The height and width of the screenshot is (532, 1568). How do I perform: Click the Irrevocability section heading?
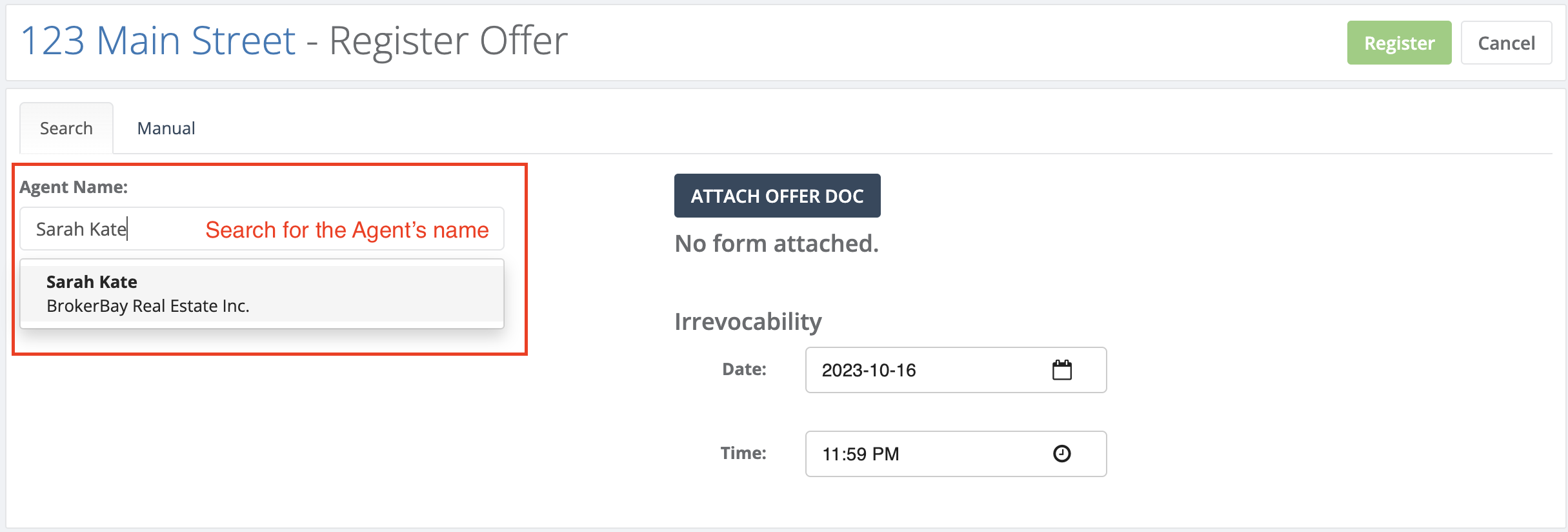[748, 322]
